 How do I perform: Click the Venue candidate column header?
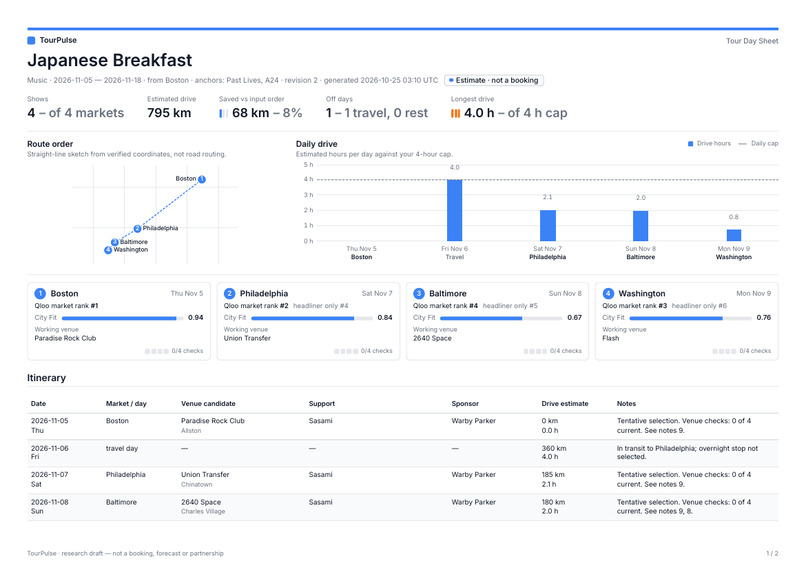(208, 403)
